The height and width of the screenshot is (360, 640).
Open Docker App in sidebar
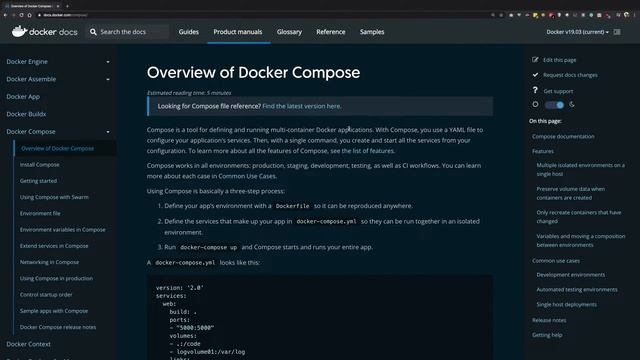tap(23, 97)
